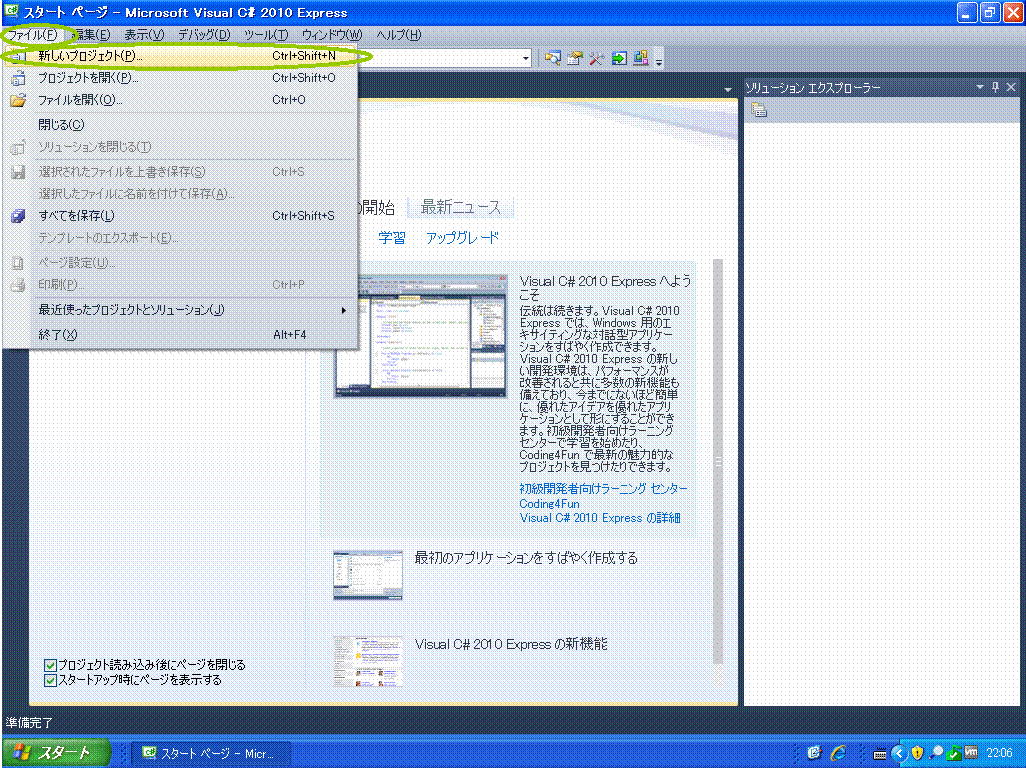The width and height of the screenshot is (1026, 768).
Task: Click the keyboard language bar icon
Action: point(879,754)
